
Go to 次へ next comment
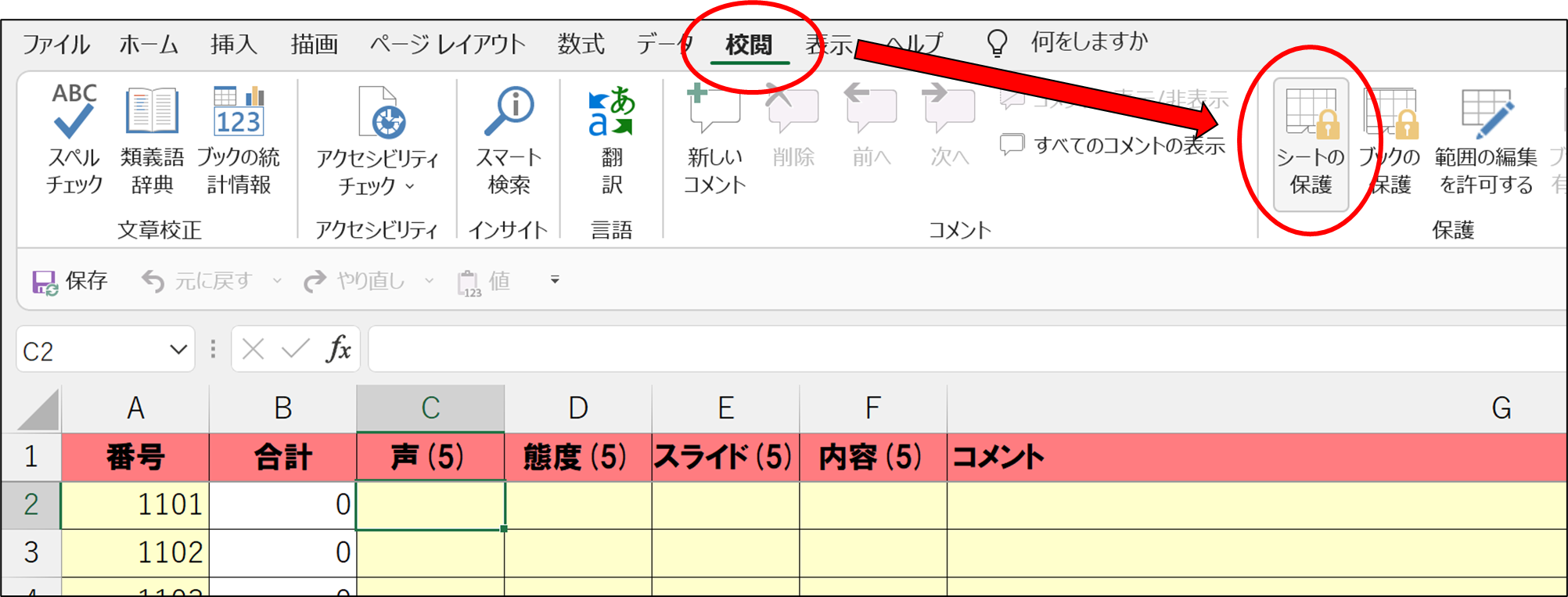pos(949,127)
